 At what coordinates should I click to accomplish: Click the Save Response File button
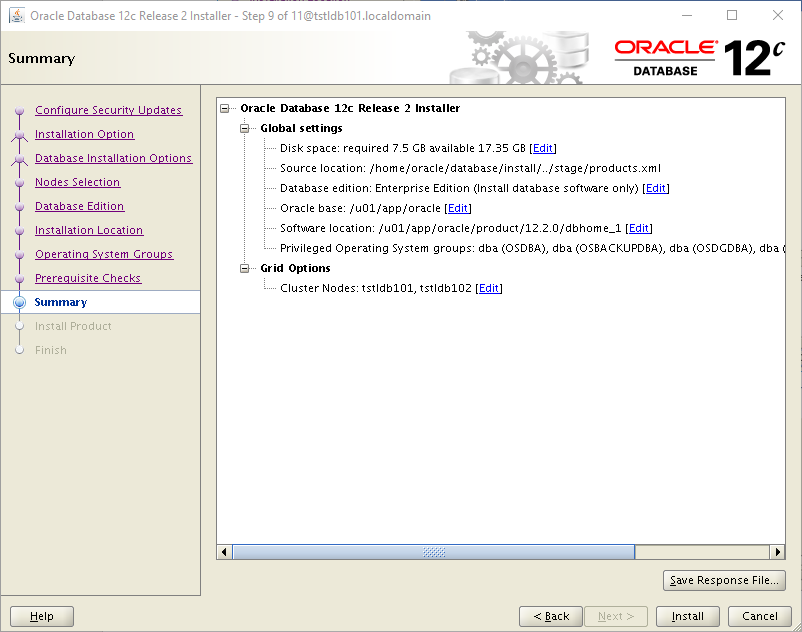[x=724, y=580]
